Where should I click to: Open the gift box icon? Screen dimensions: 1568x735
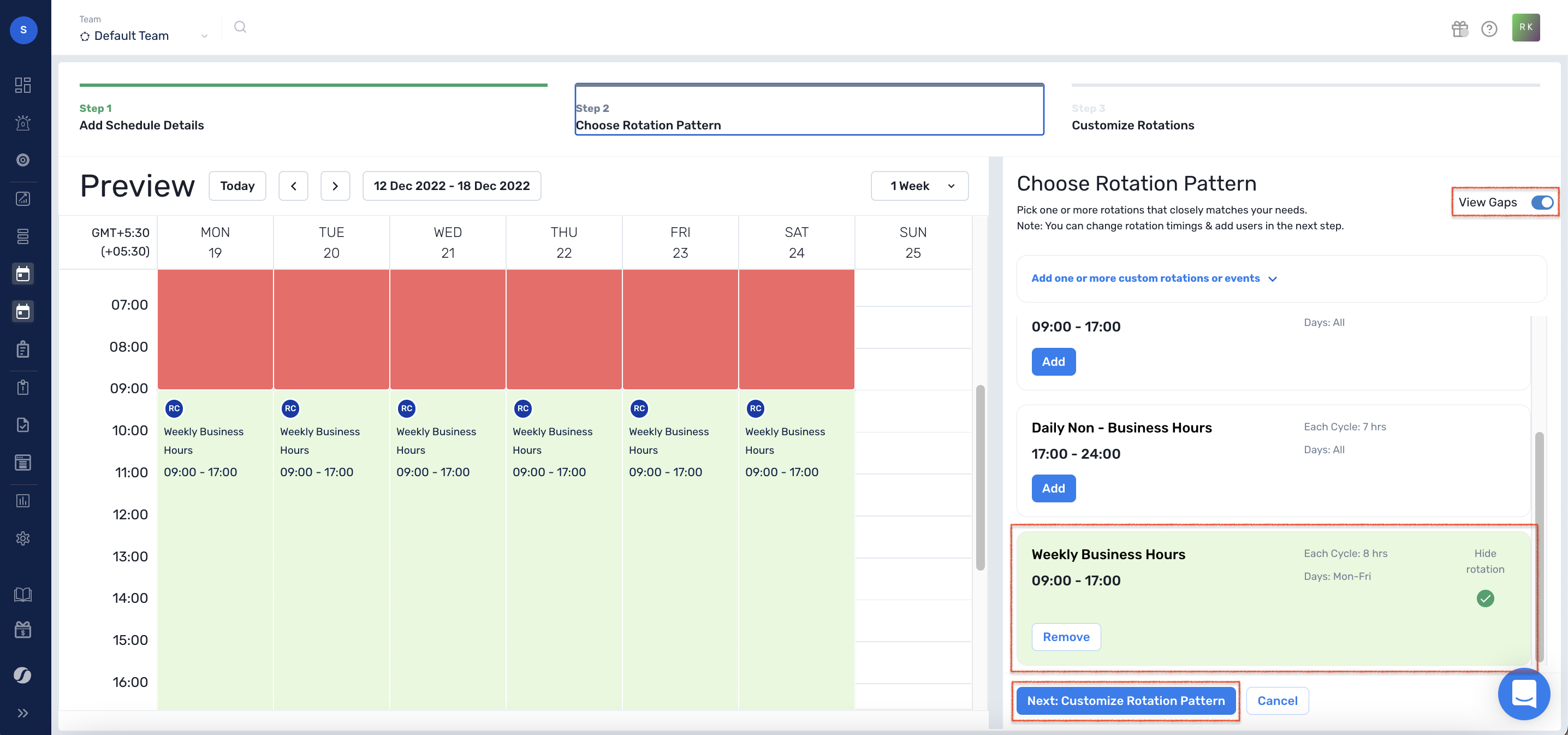[1459, 28]
